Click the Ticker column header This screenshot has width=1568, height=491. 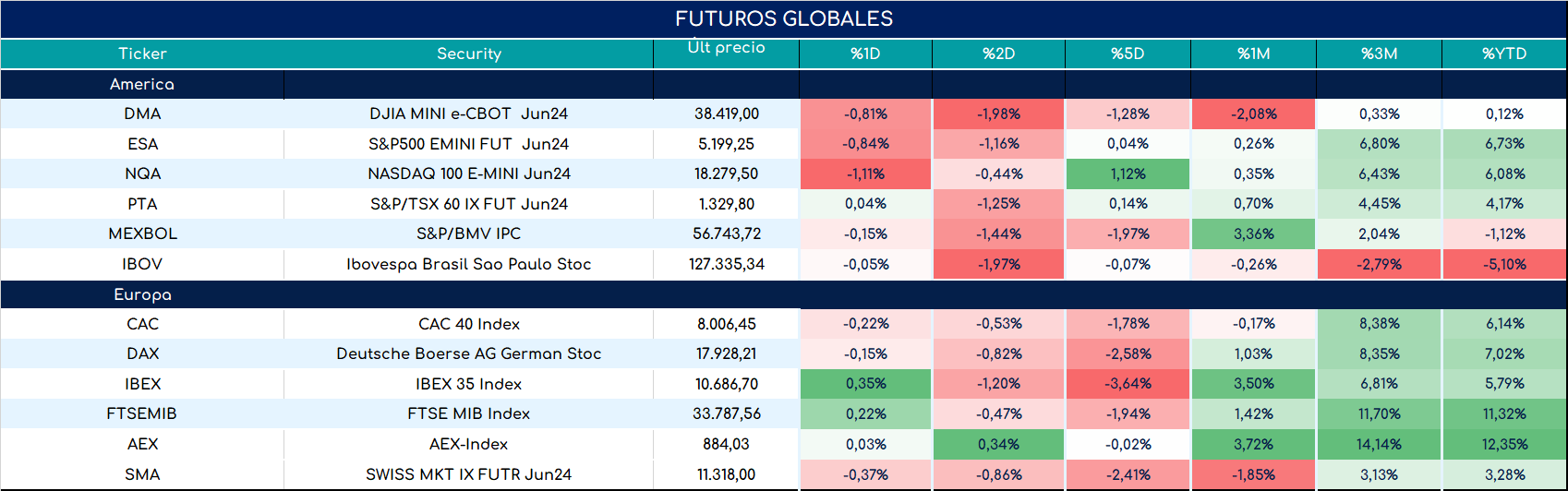(x=142, y=54)
